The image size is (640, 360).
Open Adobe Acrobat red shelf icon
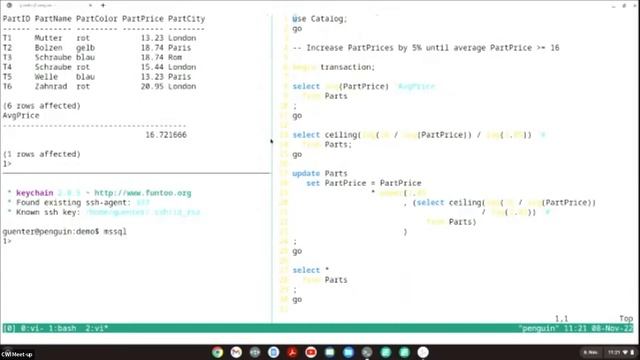(x=292, y=352)
